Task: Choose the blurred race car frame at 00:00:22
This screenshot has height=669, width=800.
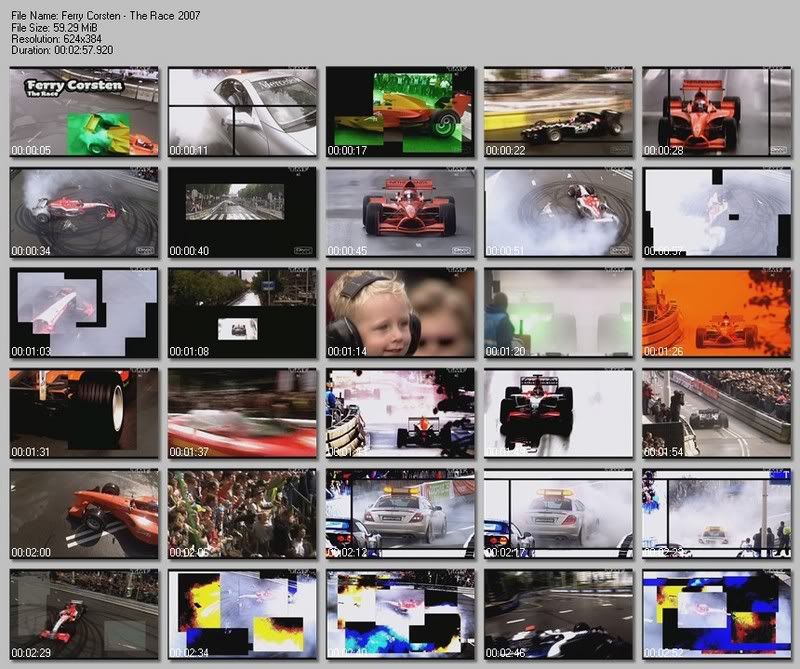Action: pos(559,111)
